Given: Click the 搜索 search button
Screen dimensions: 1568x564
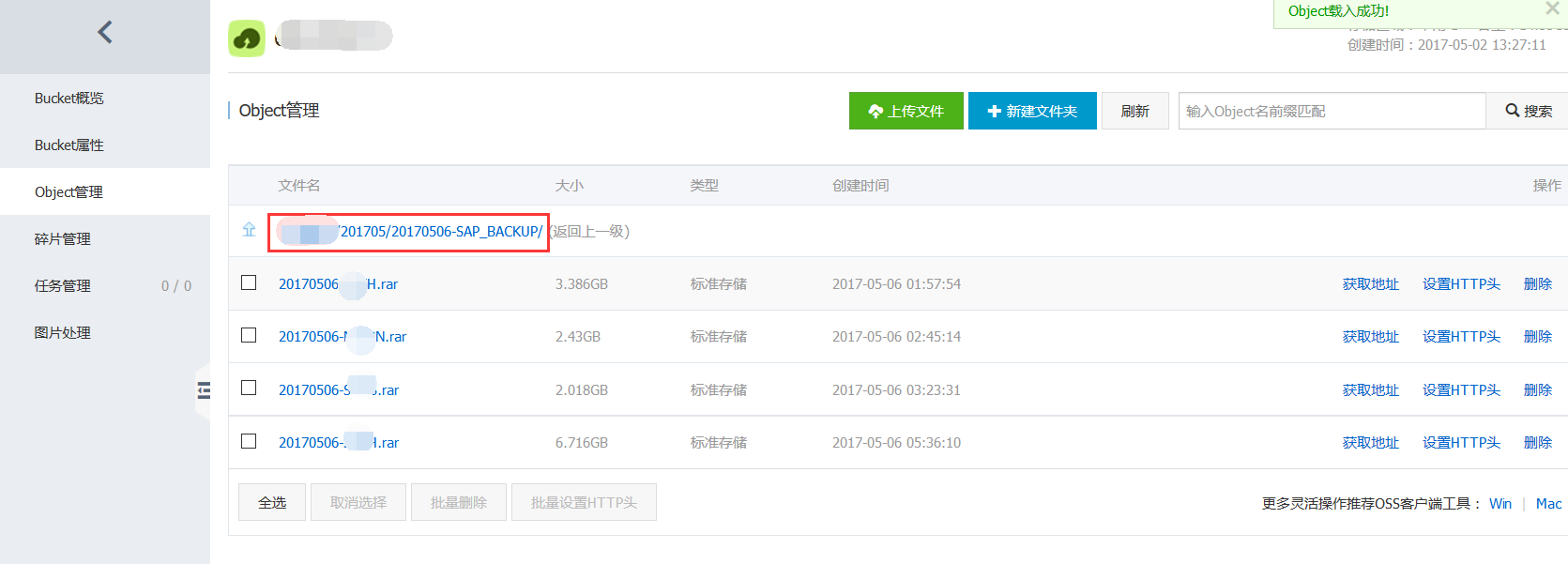Looking at the screenshot, I should [x=1528, y=111].
